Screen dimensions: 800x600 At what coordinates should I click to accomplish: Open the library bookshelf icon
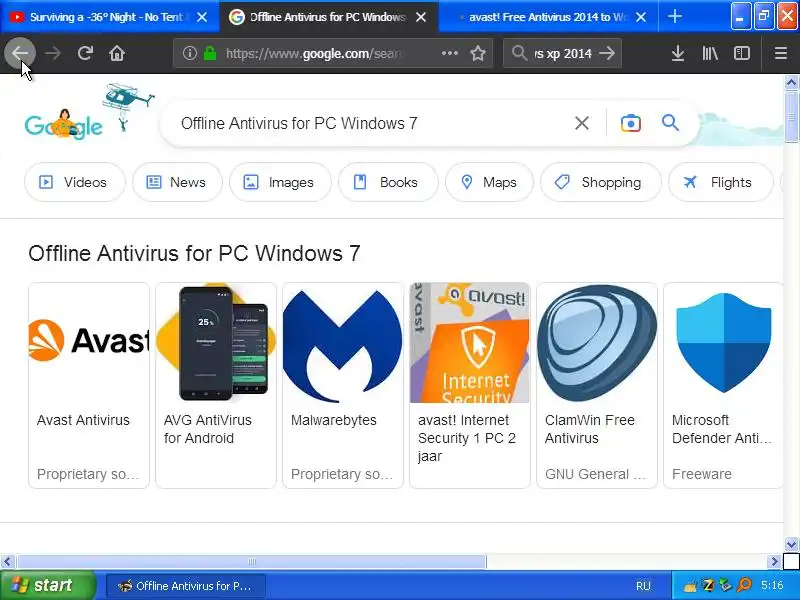710,53
